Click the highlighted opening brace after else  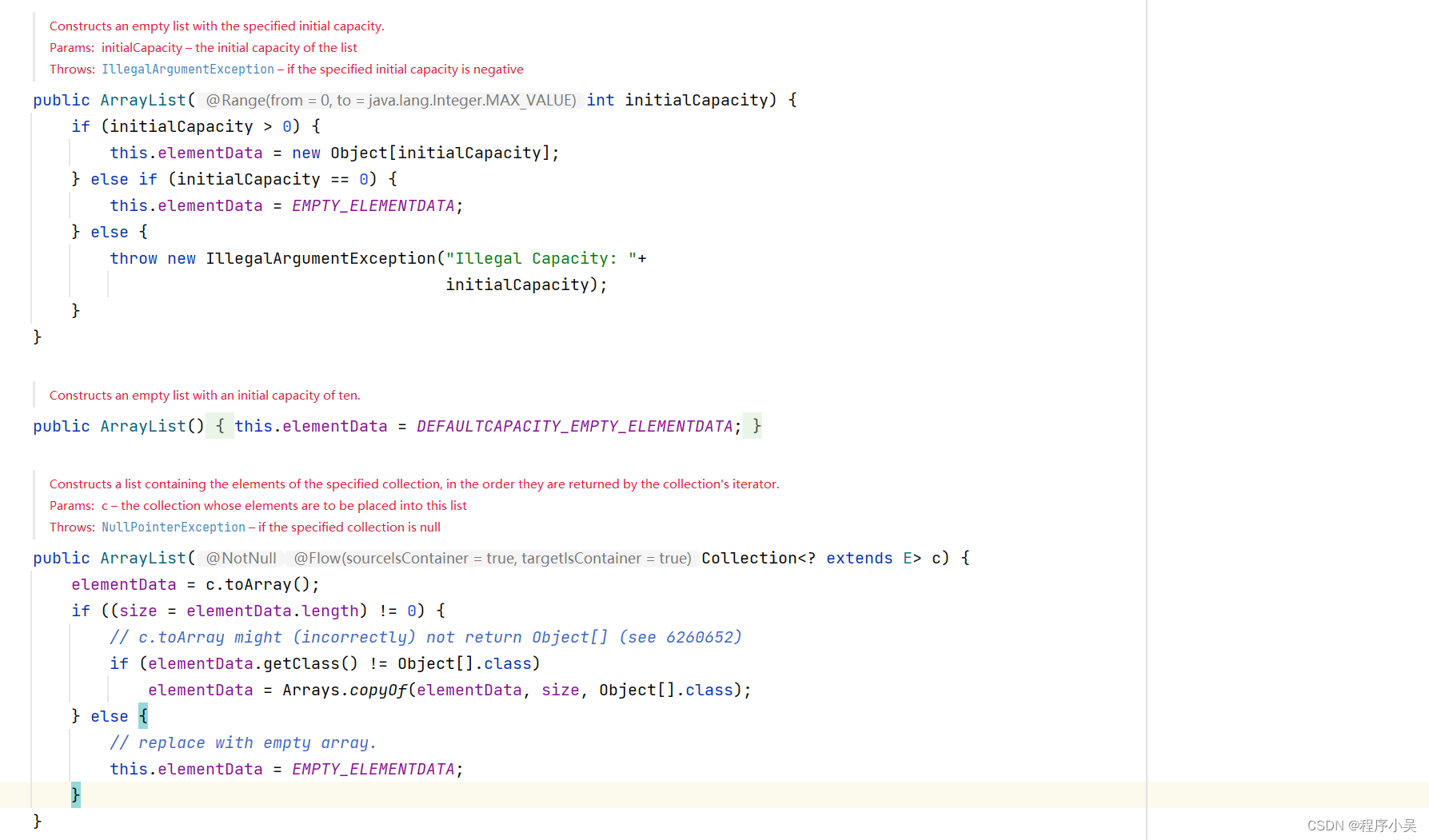tap(143, 716)
